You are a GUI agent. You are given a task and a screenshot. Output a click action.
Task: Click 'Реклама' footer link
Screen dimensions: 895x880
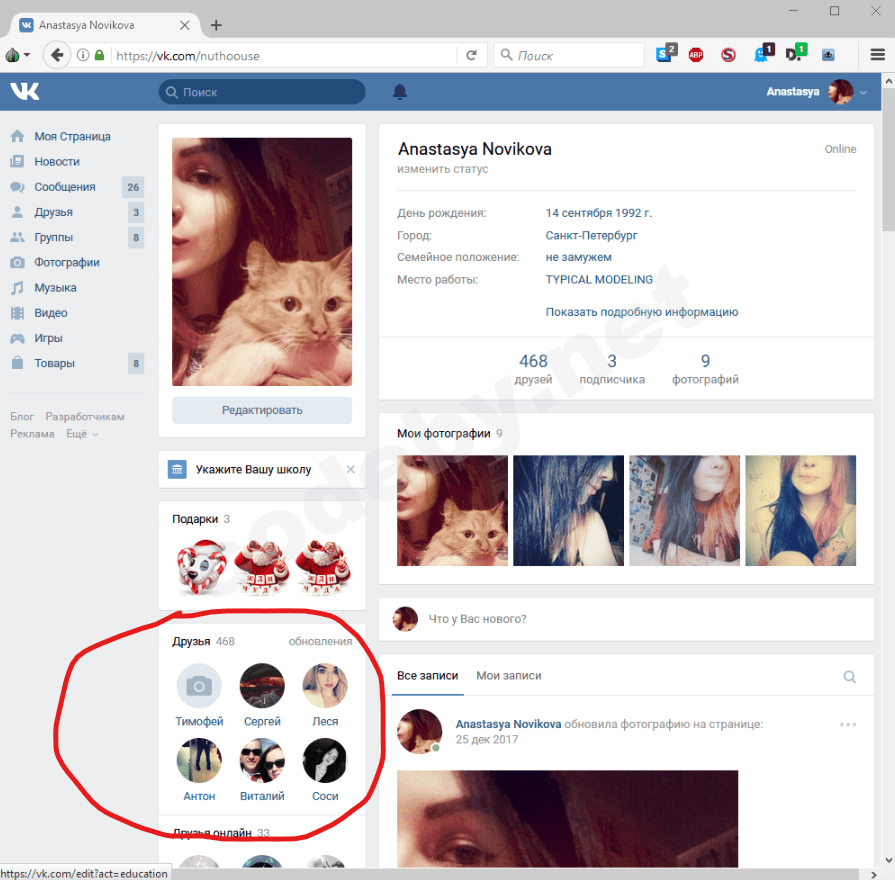[x=32, y=434]
